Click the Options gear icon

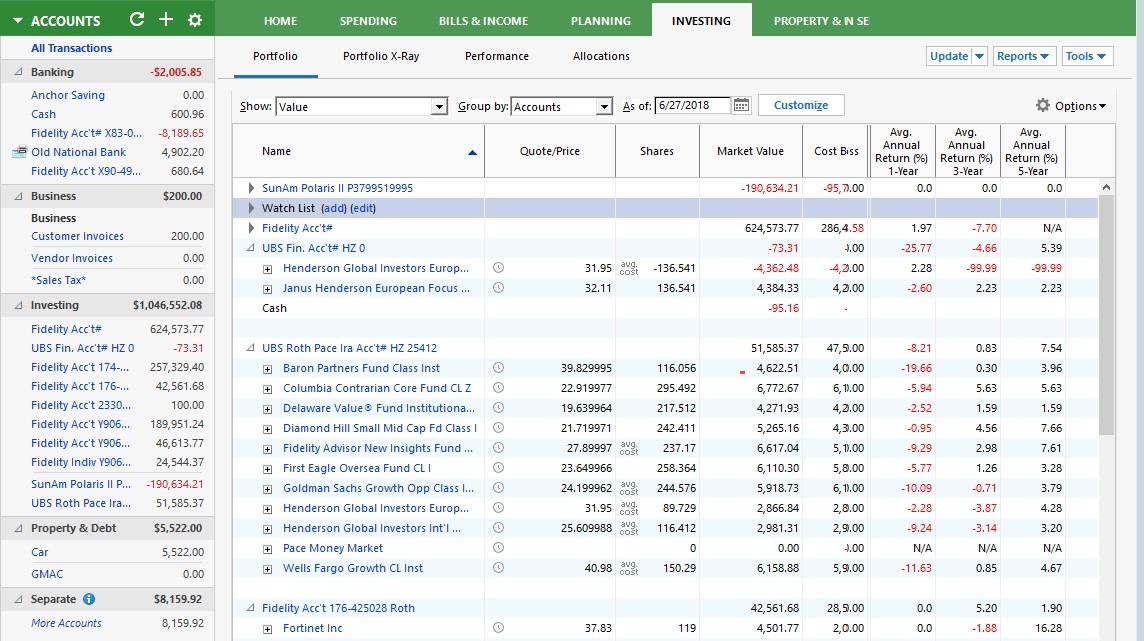(x=1043, y=106)
